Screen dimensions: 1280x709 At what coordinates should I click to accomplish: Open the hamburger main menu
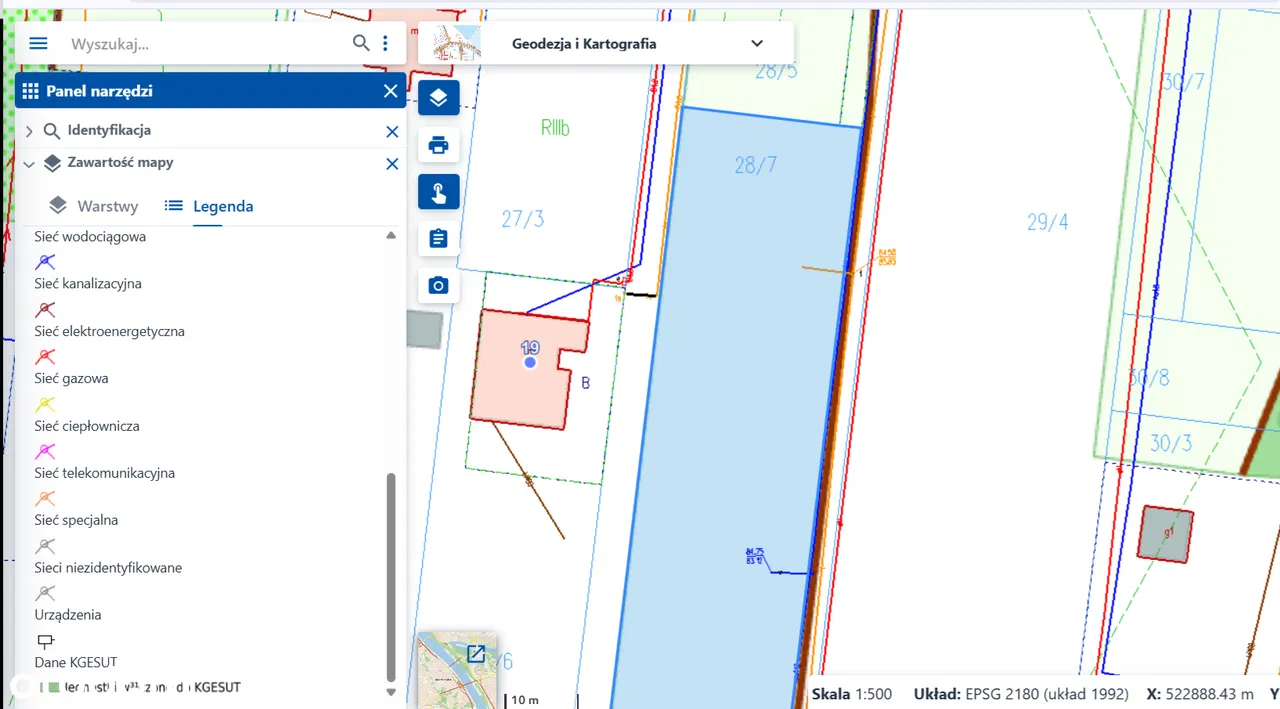[x=38, y=44]
